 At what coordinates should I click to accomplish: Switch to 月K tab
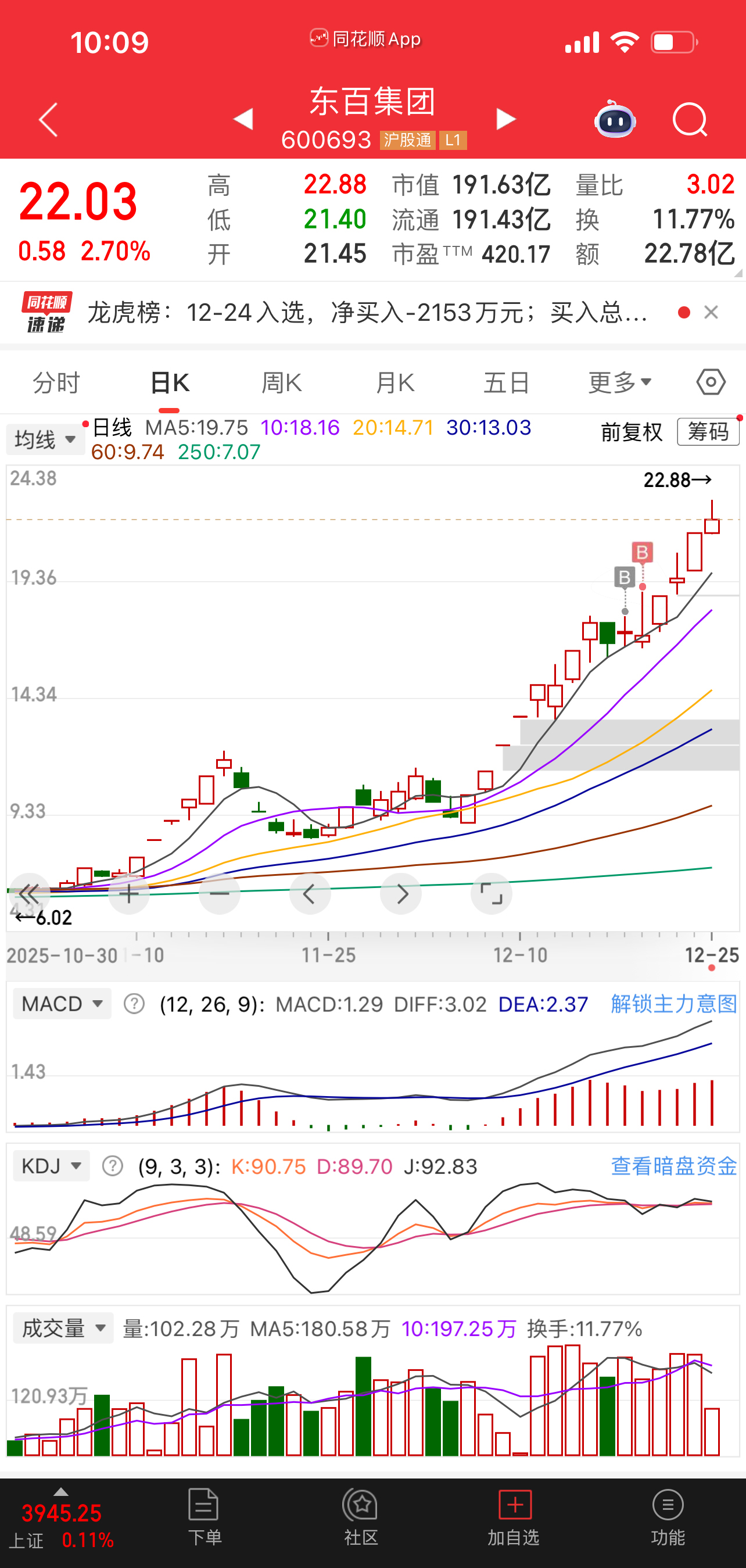[x=395, y=383]
